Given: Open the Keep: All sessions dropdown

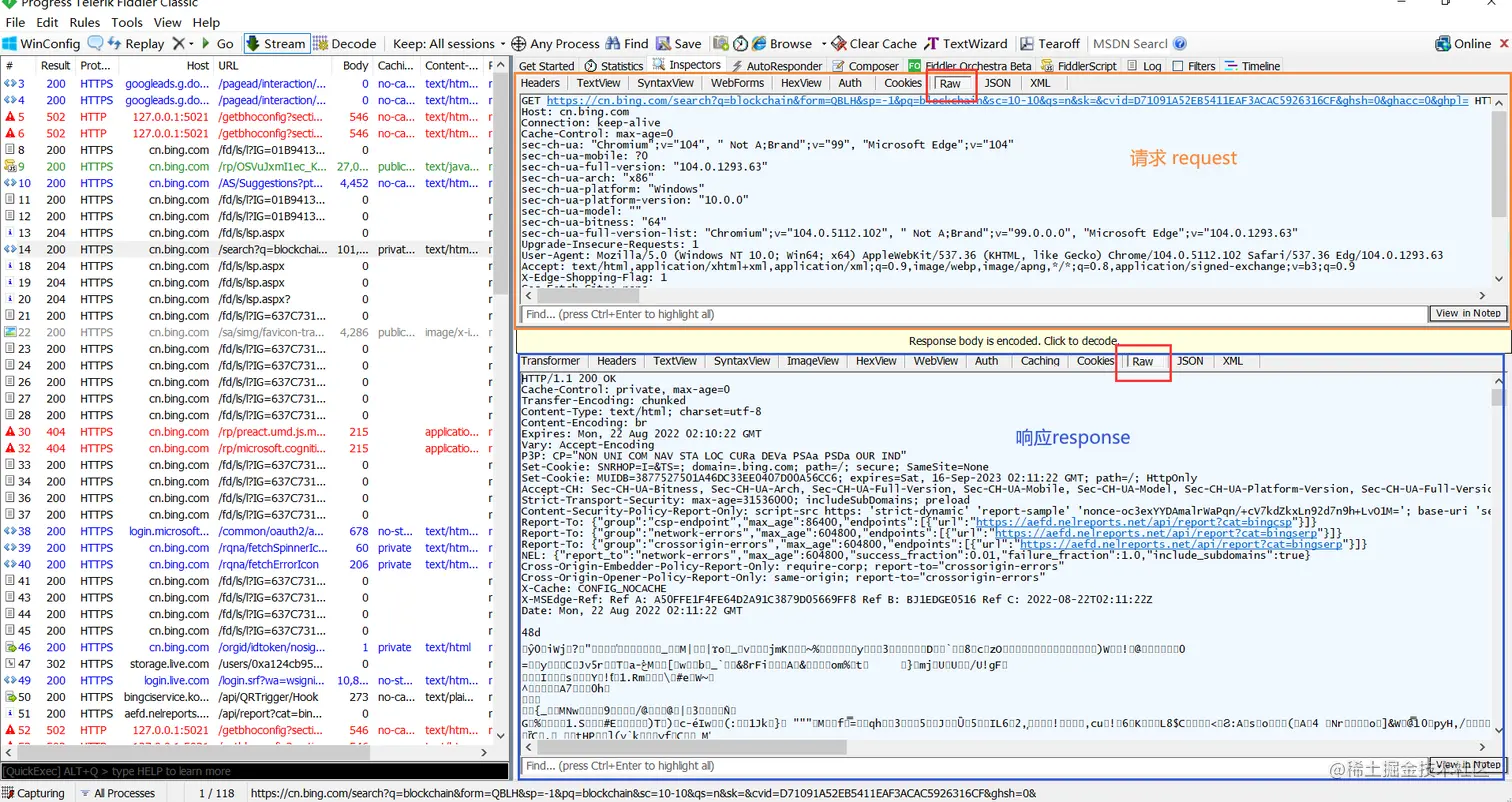Looking at the screenshot, I should tap(450, 44).
